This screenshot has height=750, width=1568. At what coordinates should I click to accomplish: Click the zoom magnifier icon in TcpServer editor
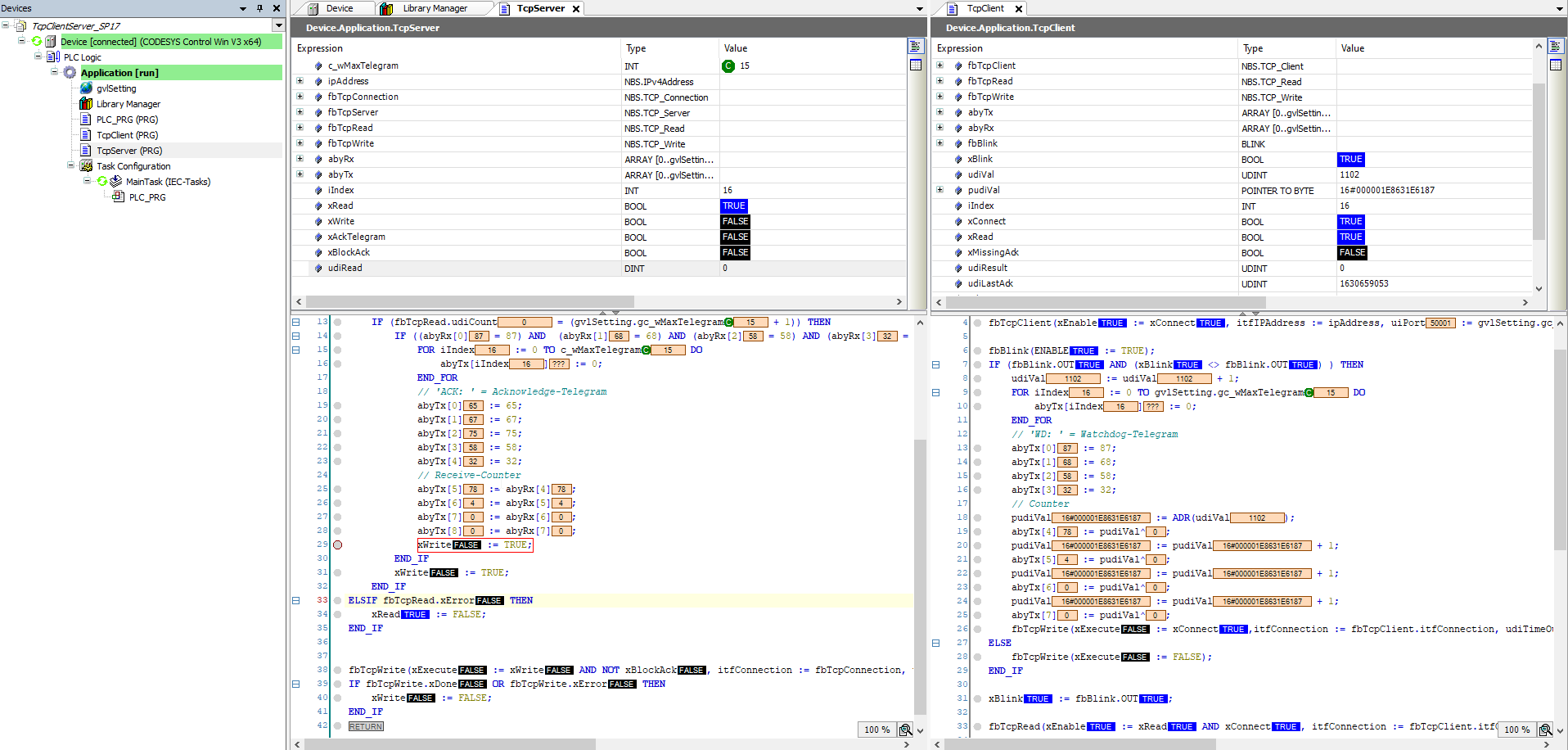click(x=905, y=730)
